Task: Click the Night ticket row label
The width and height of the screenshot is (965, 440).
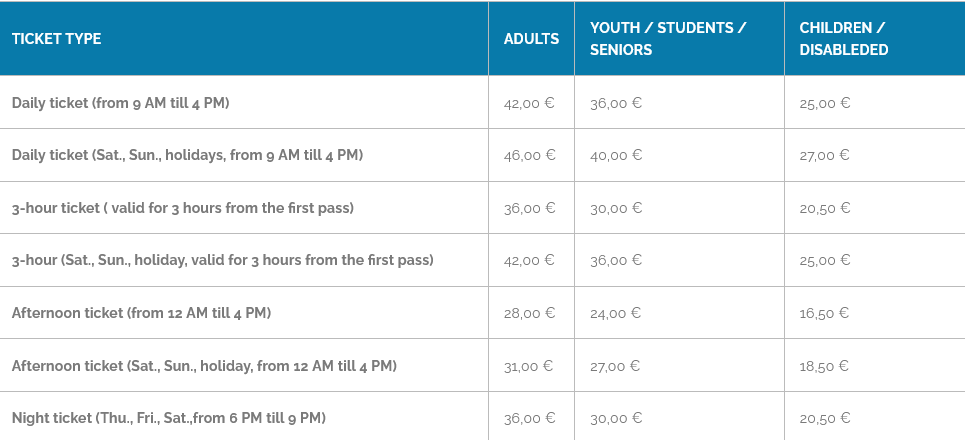Action: click(169, 418)
